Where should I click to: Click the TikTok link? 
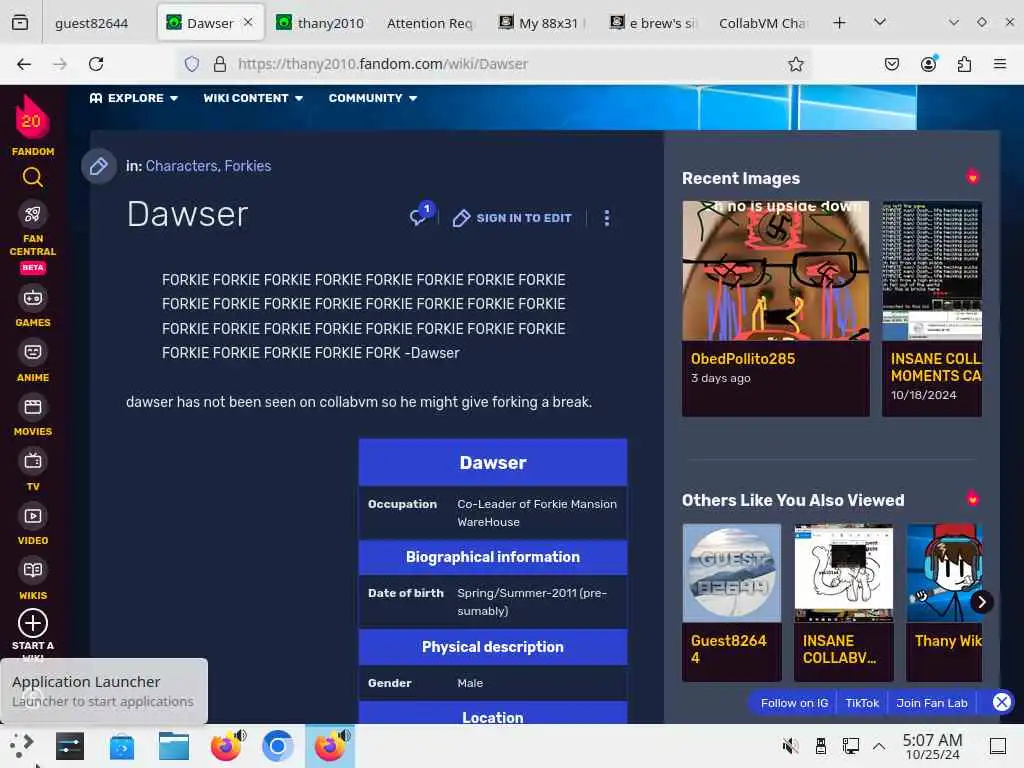pos(862,703)
